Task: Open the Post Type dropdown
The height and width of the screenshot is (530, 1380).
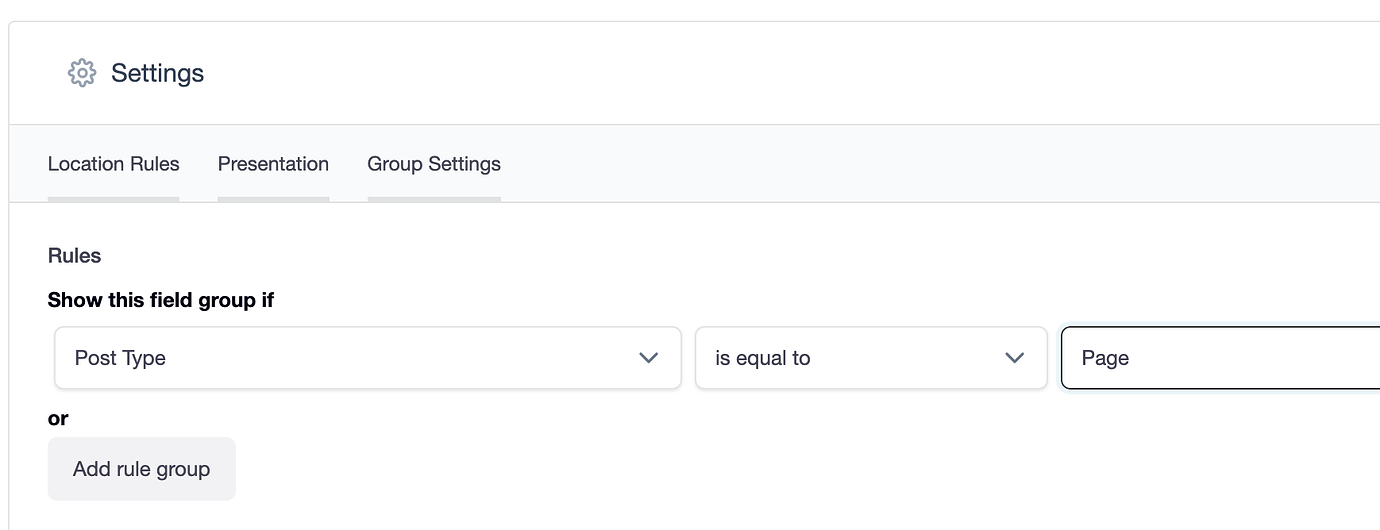Action: tap(368, 358)
